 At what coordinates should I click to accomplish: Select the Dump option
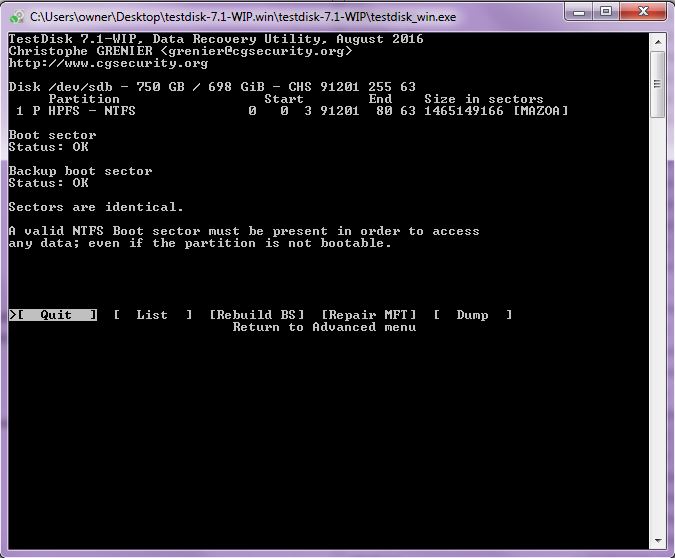coord(472,315)
